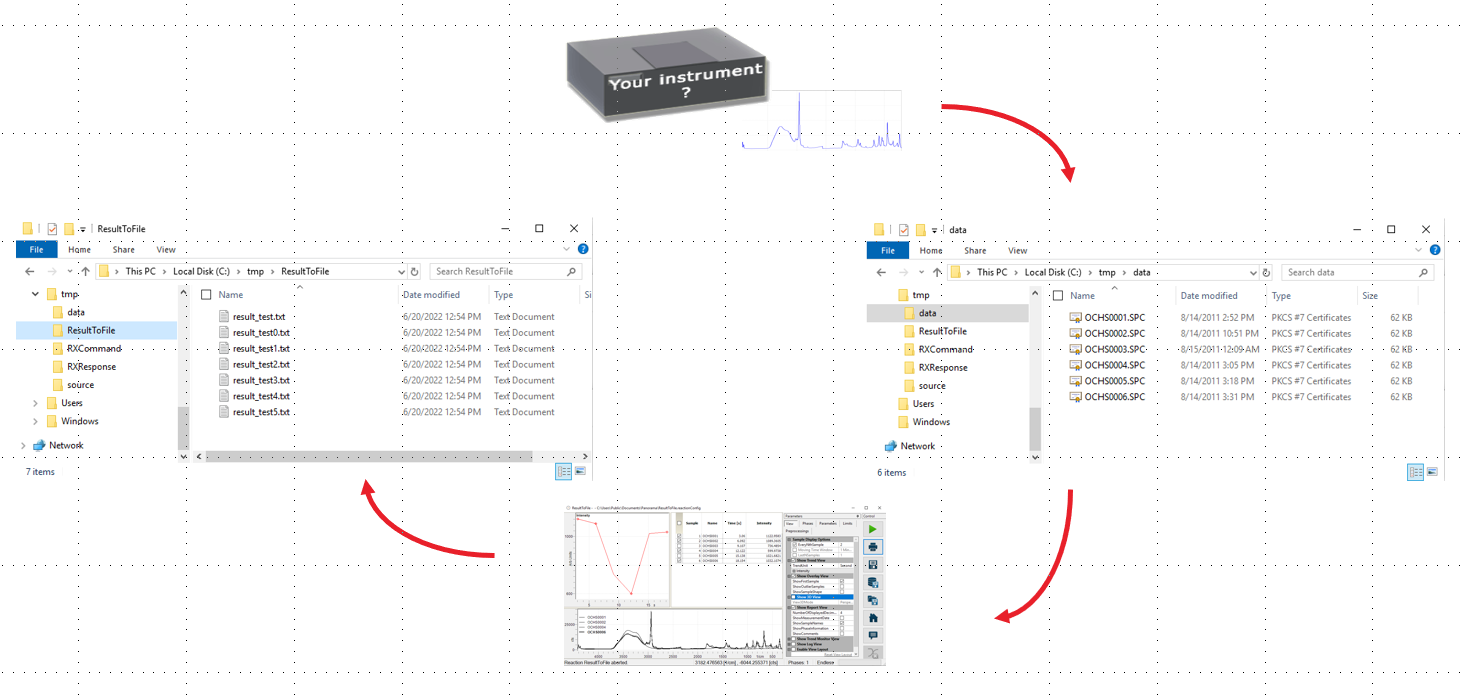Expand the Users folder in ResultToFile tree
The width and height of the screenshot is (1465, 696).
(36, 403)
